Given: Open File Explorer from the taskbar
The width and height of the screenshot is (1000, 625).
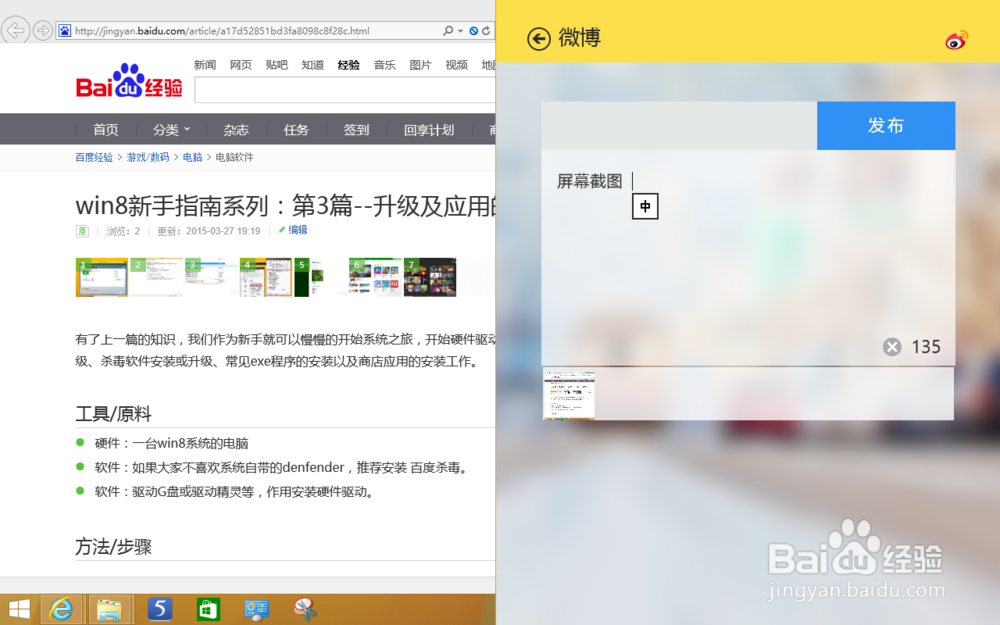Looking at the screenshot, I should click(110, 610).
